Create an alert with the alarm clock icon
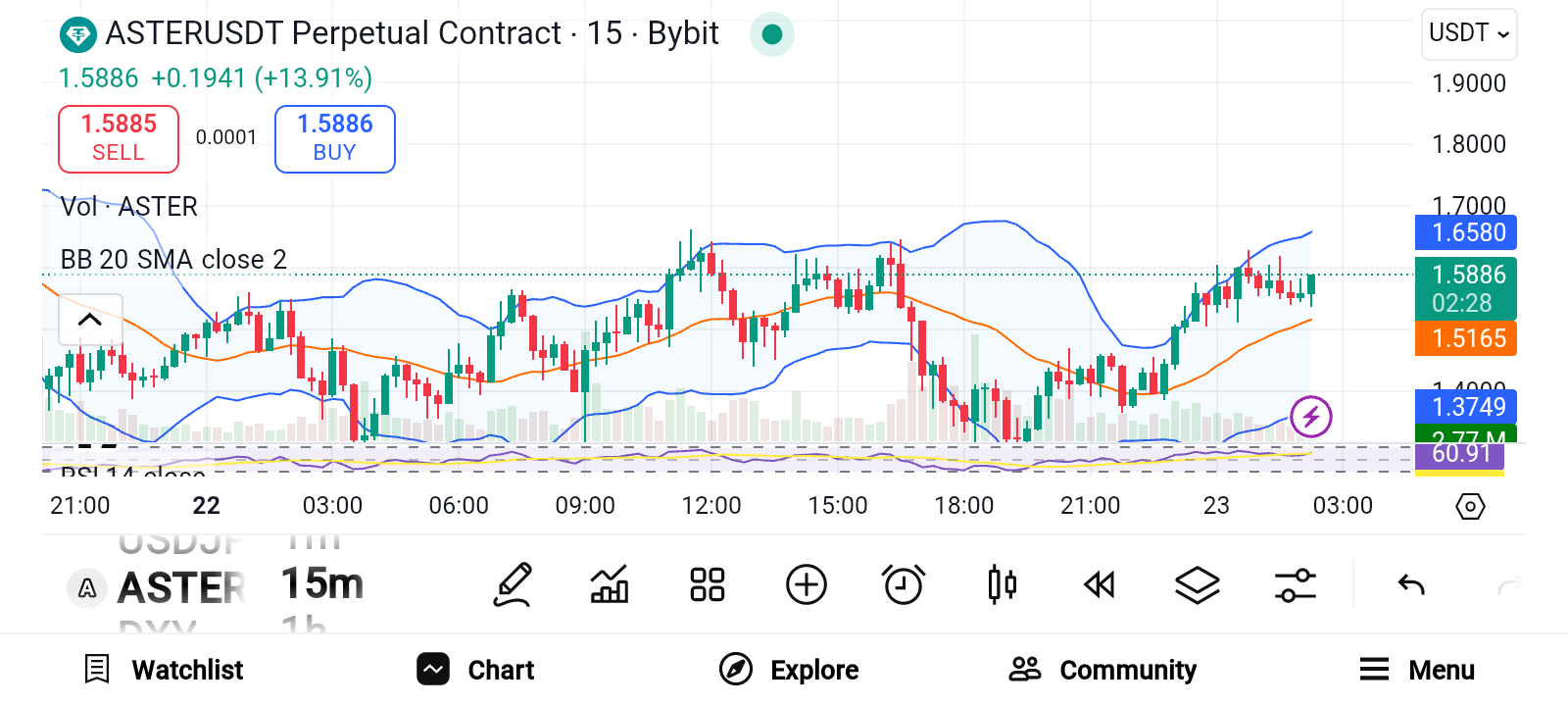Image resolution: width=1568 pixels, height=706 pixels. pos(903,585)
